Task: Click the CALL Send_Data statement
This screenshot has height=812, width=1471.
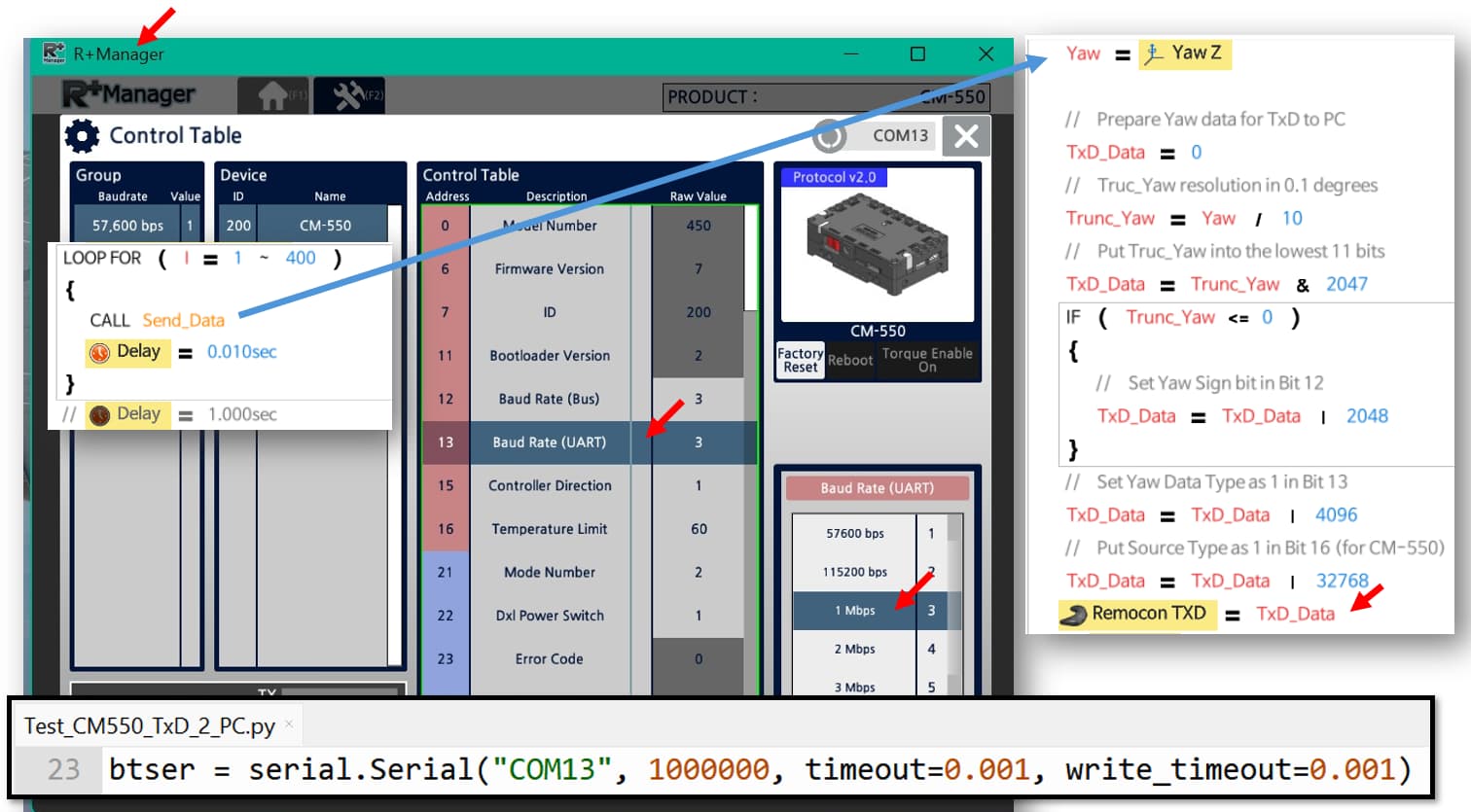Action: [x=157, y=320]
